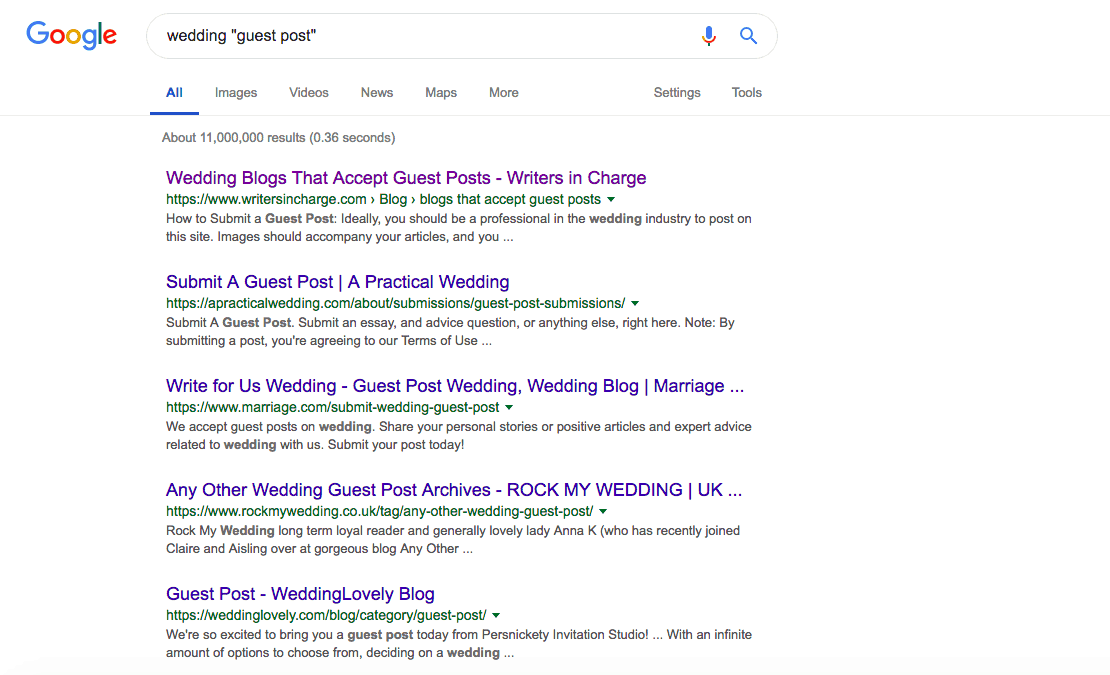Expand dropdown arrow beside apracticalwedding.com URL
1110x675 pixels.
pos(635,304)
